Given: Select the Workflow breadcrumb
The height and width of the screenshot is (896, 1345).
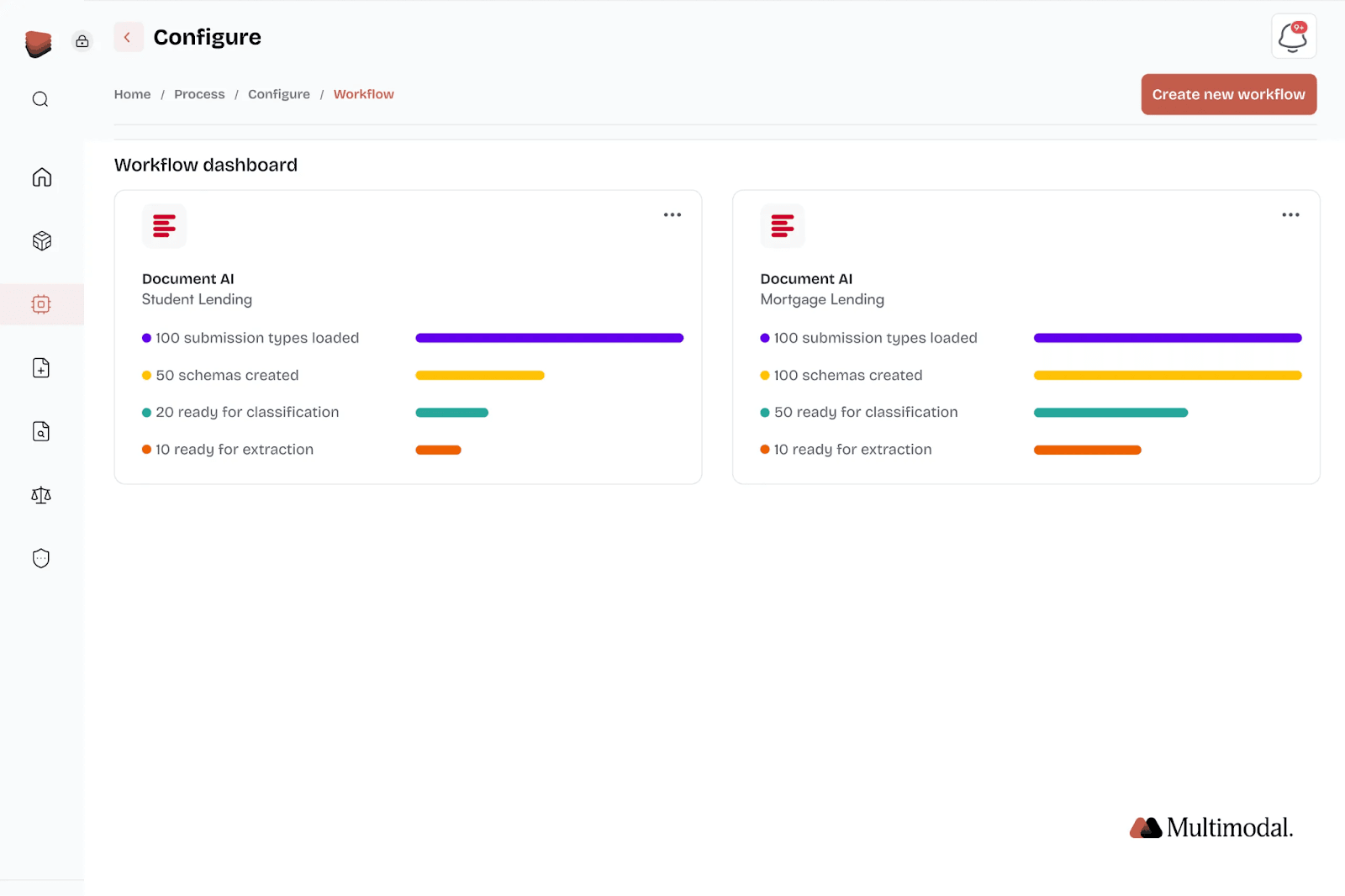Looking at the screenshot, I should coord(364,94).
